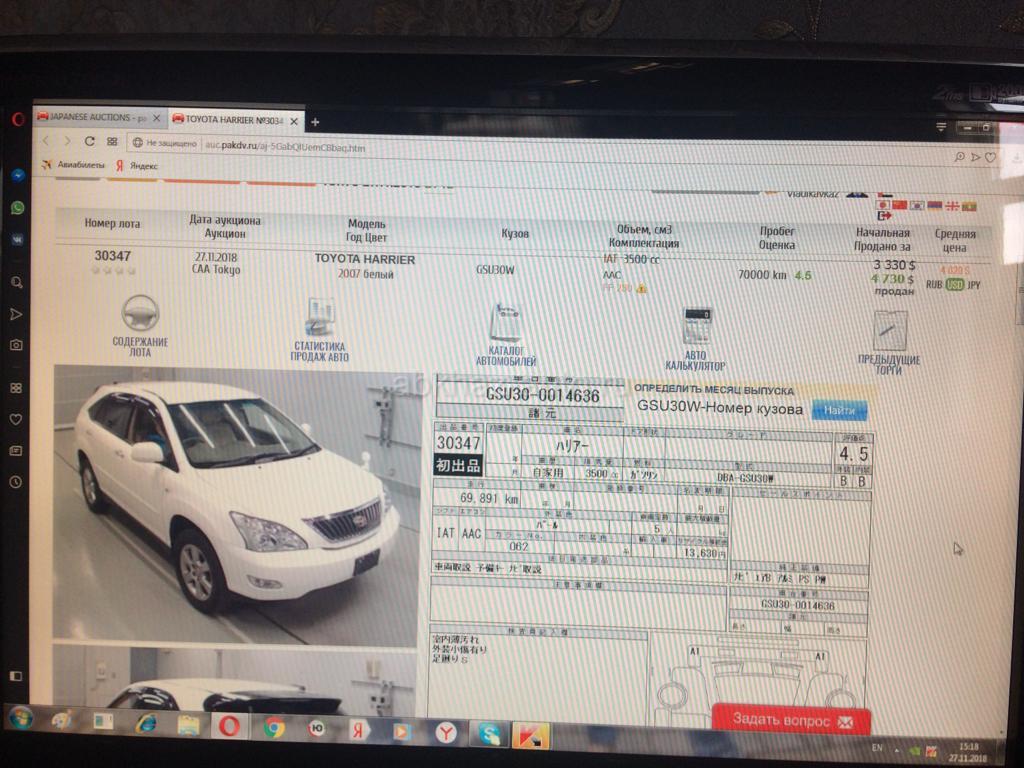Open Messenger in Opera sidebar
This screenshot has width=1024, height=768.
pos(17,174)
